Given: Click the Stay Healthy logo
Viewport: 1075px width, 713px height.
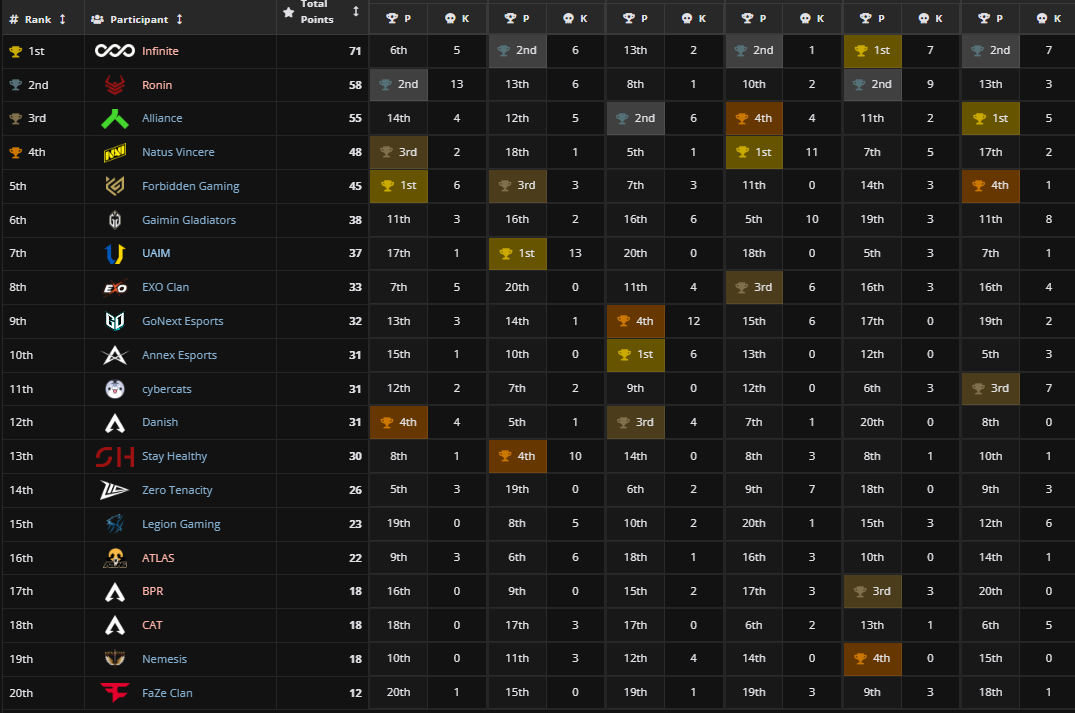Looking at the screenshot, I should (114, 457).
